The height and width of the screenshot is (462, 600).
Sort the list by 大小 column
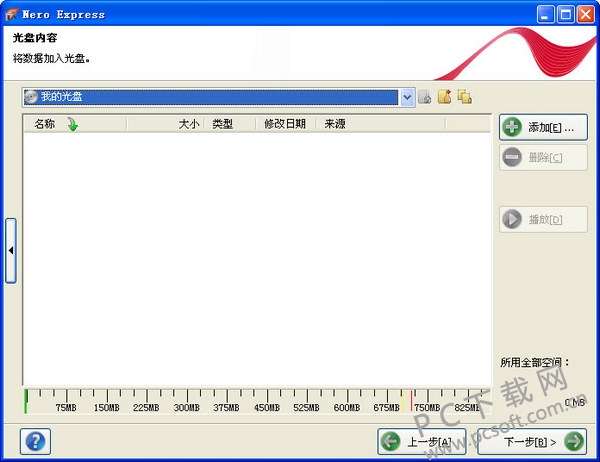pyautogui.click(x=189, y=124)
